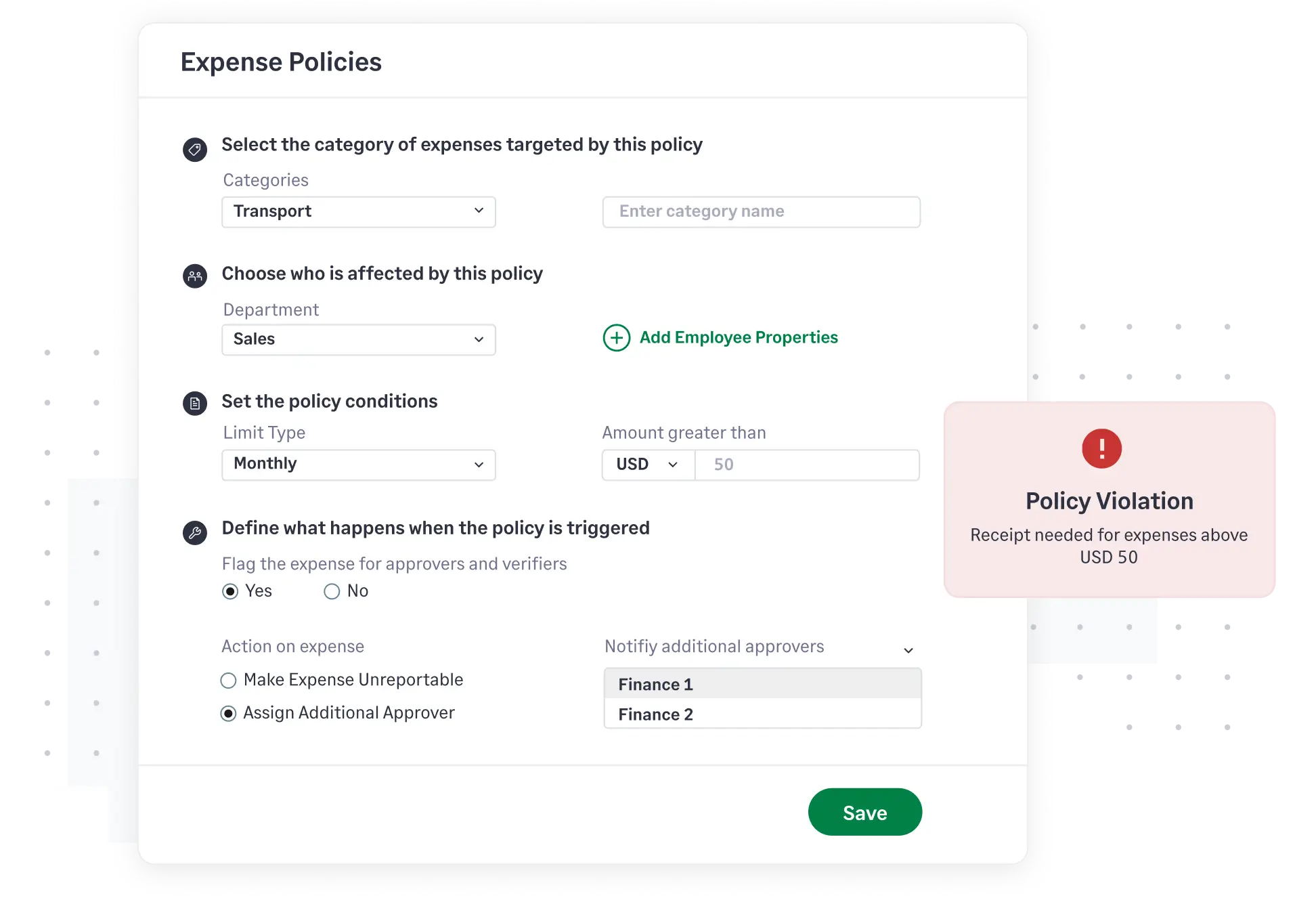Click the wrench icon for trigger settings
The width and height of the screenshot is (1316, 900).
pyautogui.click(x=195, y=532)
